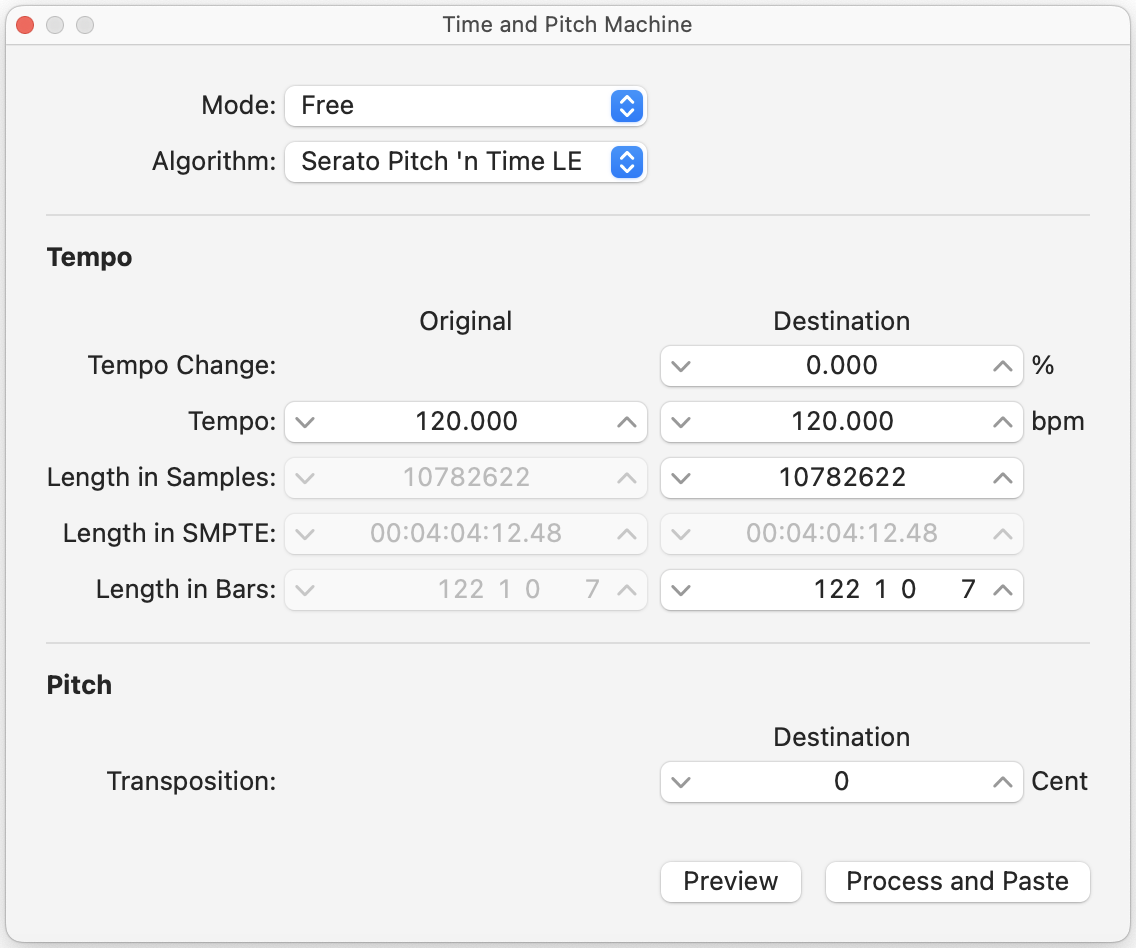The width and height of the screenshot is (1136, 948).
Task: Select the Transposition destination input field
Action: coord(841,782)
